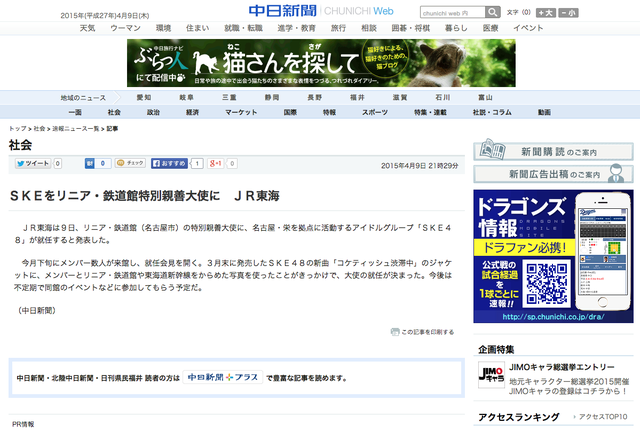Go to the 国際 section
This screenshot has height=431, width=640.
290,112
